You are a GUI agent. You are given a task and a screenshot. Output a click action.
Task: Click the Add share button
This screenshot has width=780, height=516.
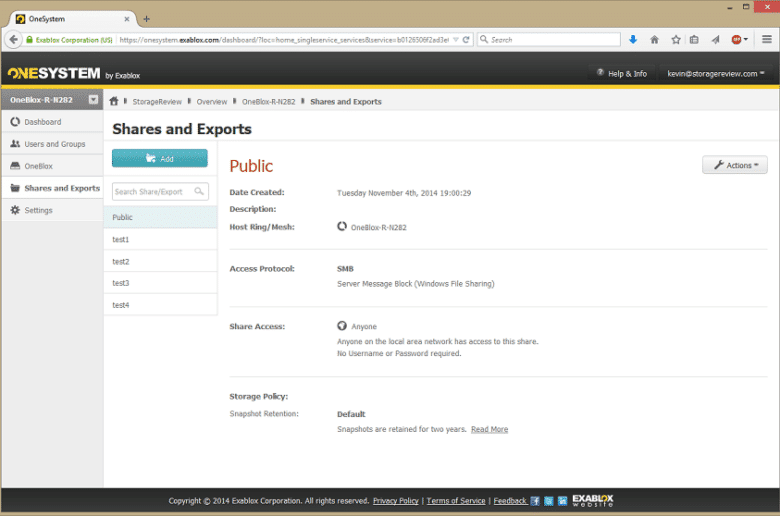[160, 158]
